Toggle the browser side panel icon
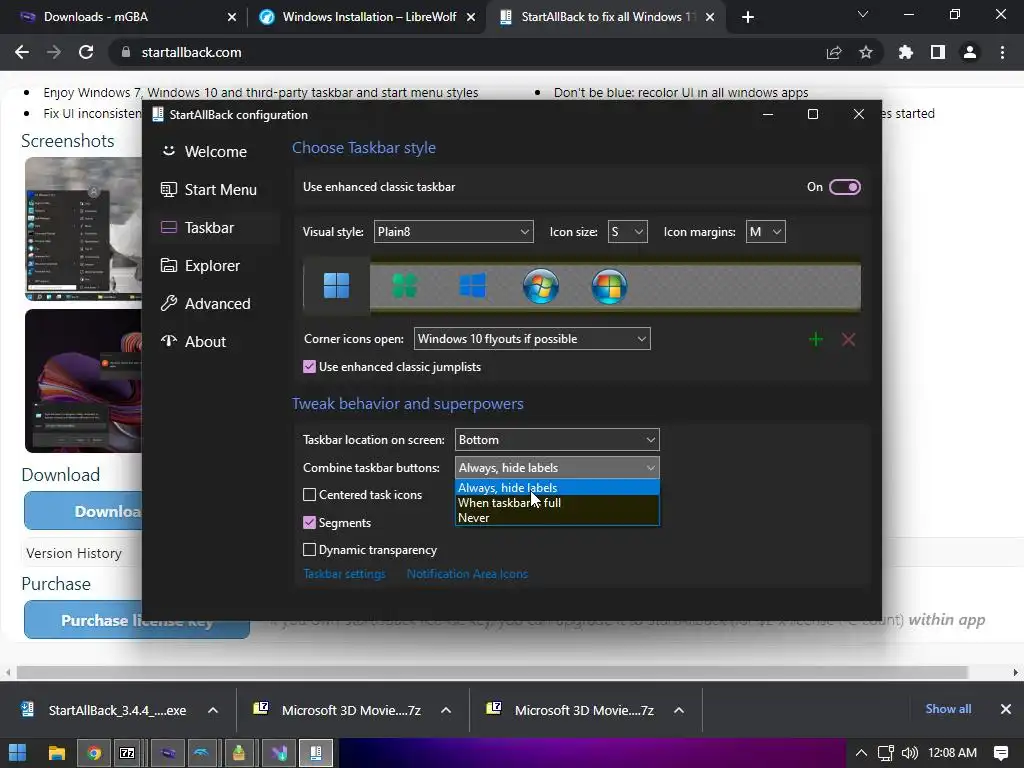Screen dimensions: 1024x768 (x=938, y=52)
